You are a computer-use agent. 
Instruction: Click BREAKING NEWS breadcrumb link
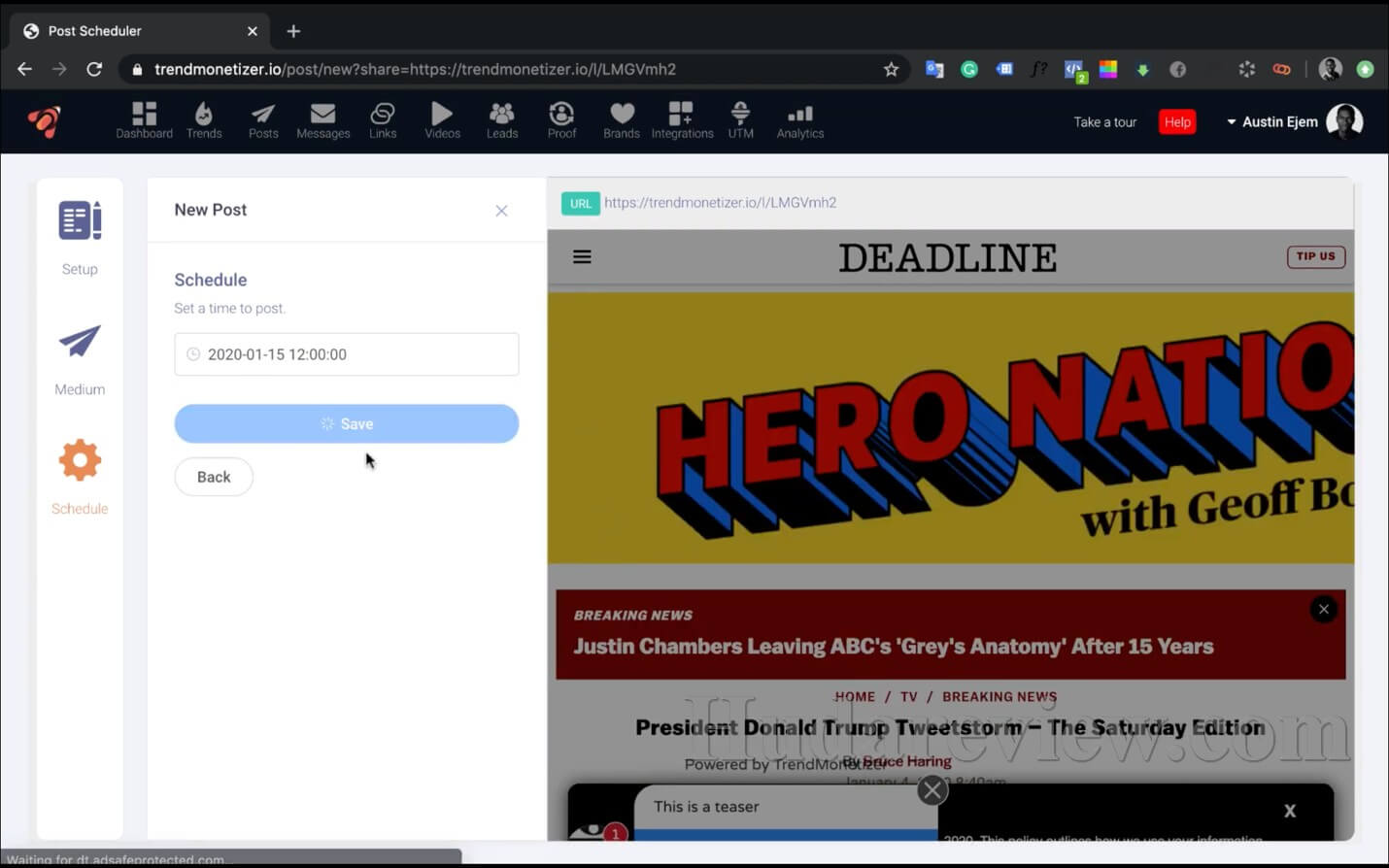999,697
